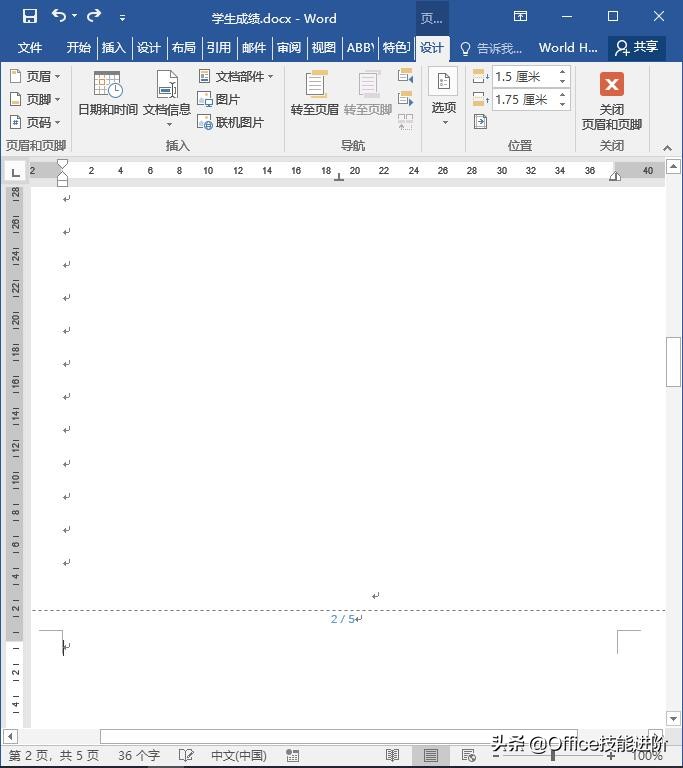683x768 pixels.
Task: Click the vertical scrollbar down arrow
Action: click(x=673, y=719)
